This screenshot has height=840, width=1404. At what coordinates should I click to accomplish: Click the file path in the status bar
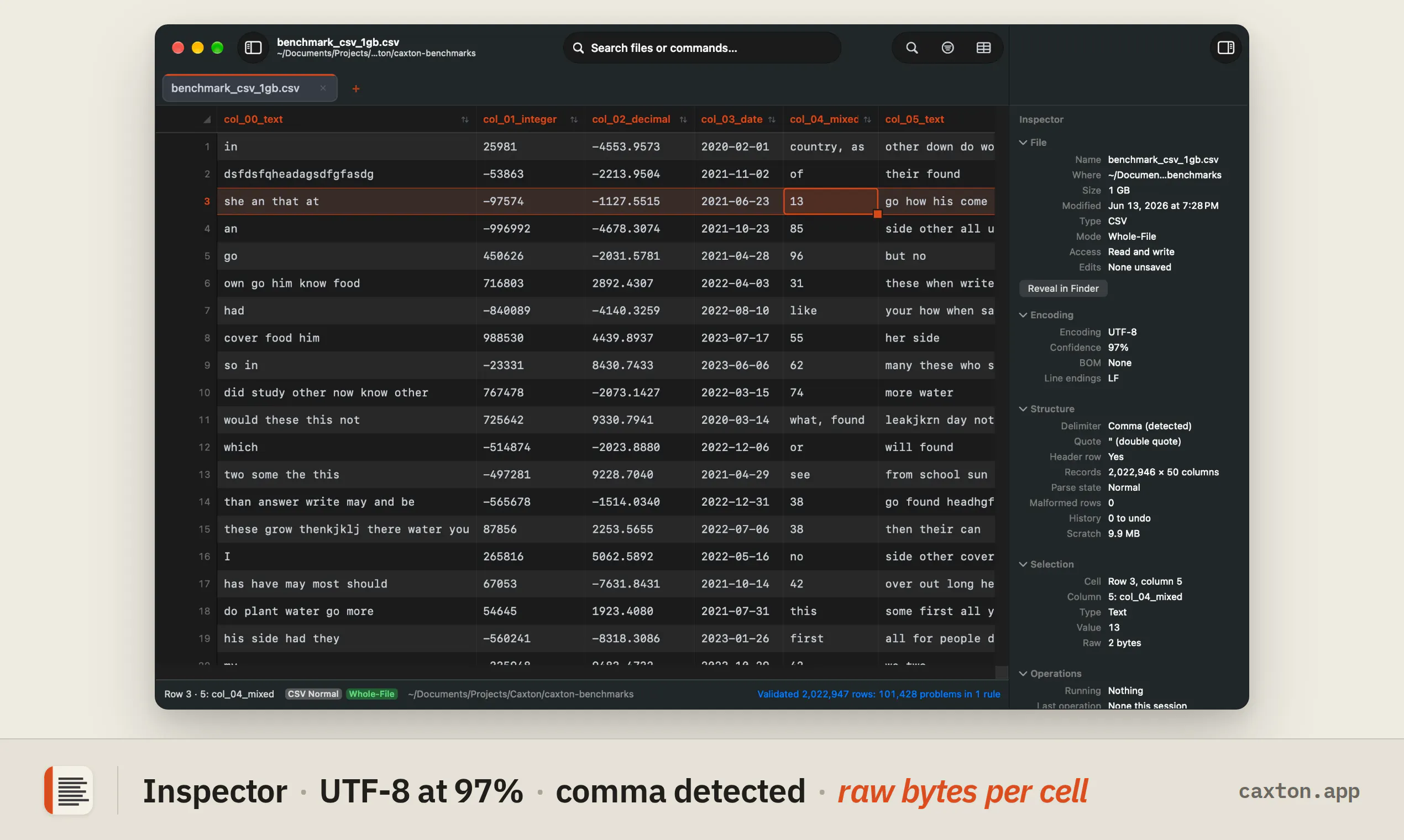[x=520, y=694]
